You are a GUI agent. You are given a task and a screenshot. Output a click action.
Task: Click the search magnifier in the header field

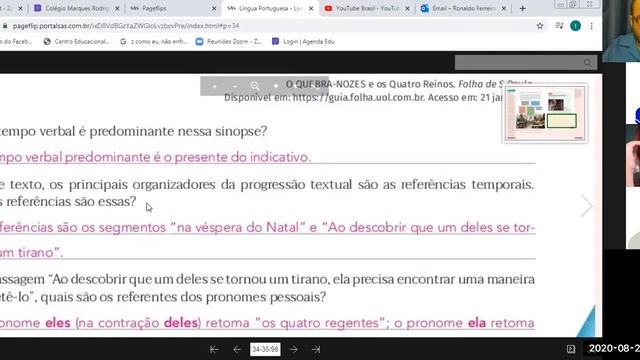coord(587,62)
